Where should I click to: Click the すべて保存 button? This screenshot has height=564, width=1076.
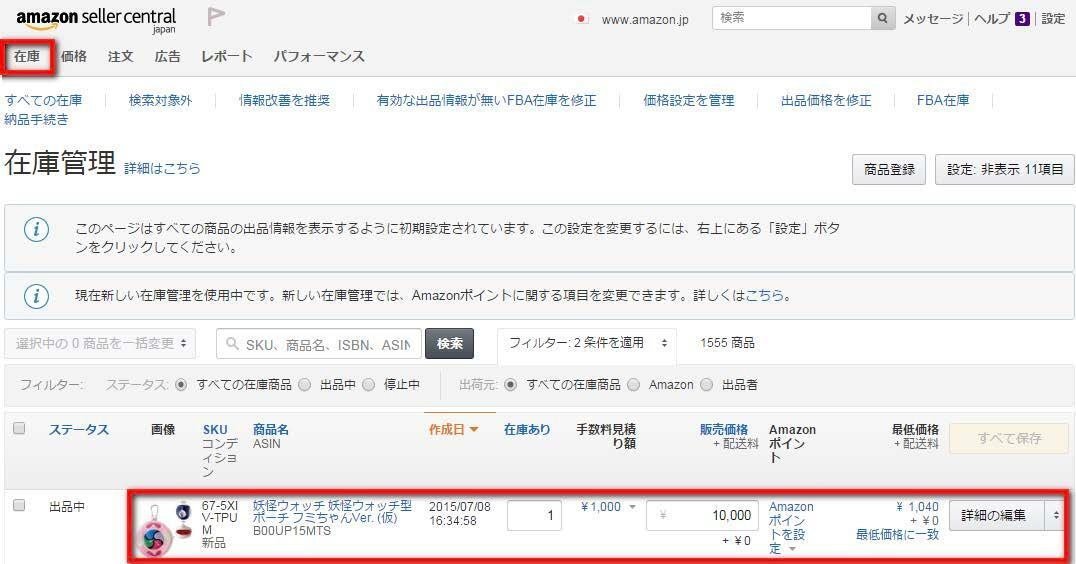(x=1009, y=438)
